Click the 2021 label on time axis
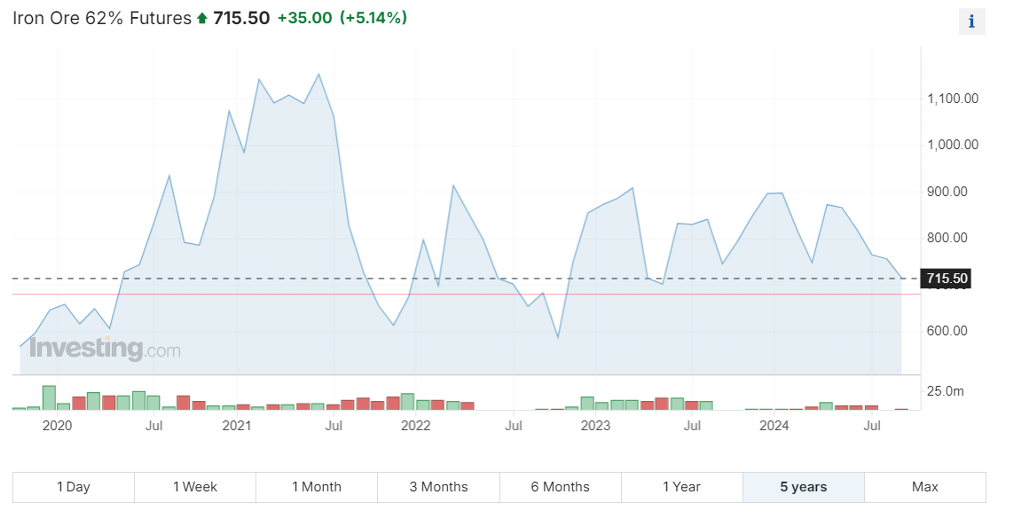Viewport: 1010px width, 522px height. tap(236, 426)
